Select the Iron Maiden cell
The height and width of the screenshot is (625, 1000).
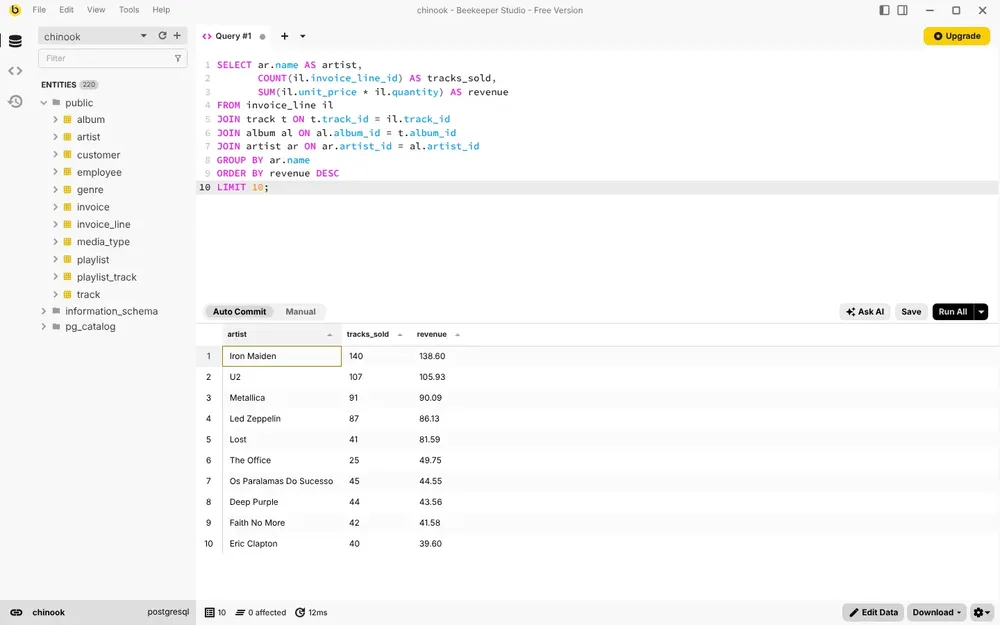[282, 356]
